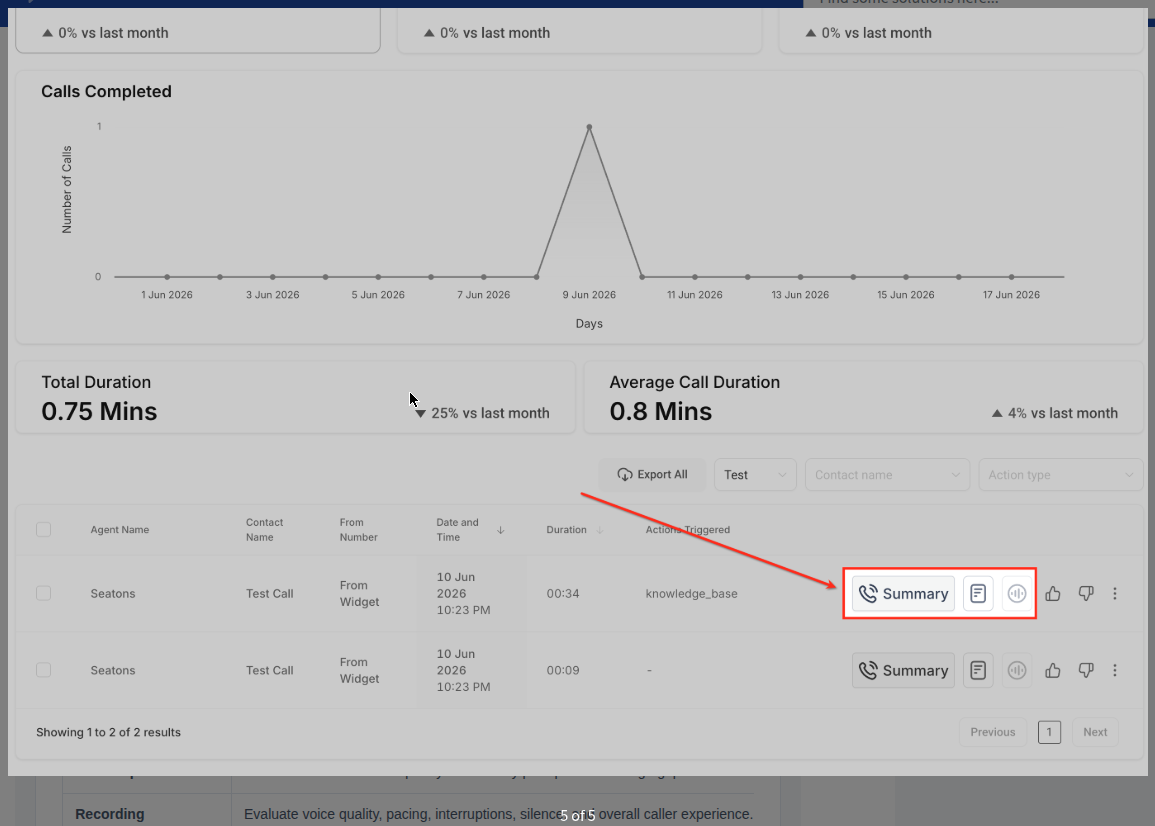1155x826 pixels.
Task: Thumbs down the 00:09 call
Action: point(1086,670)
